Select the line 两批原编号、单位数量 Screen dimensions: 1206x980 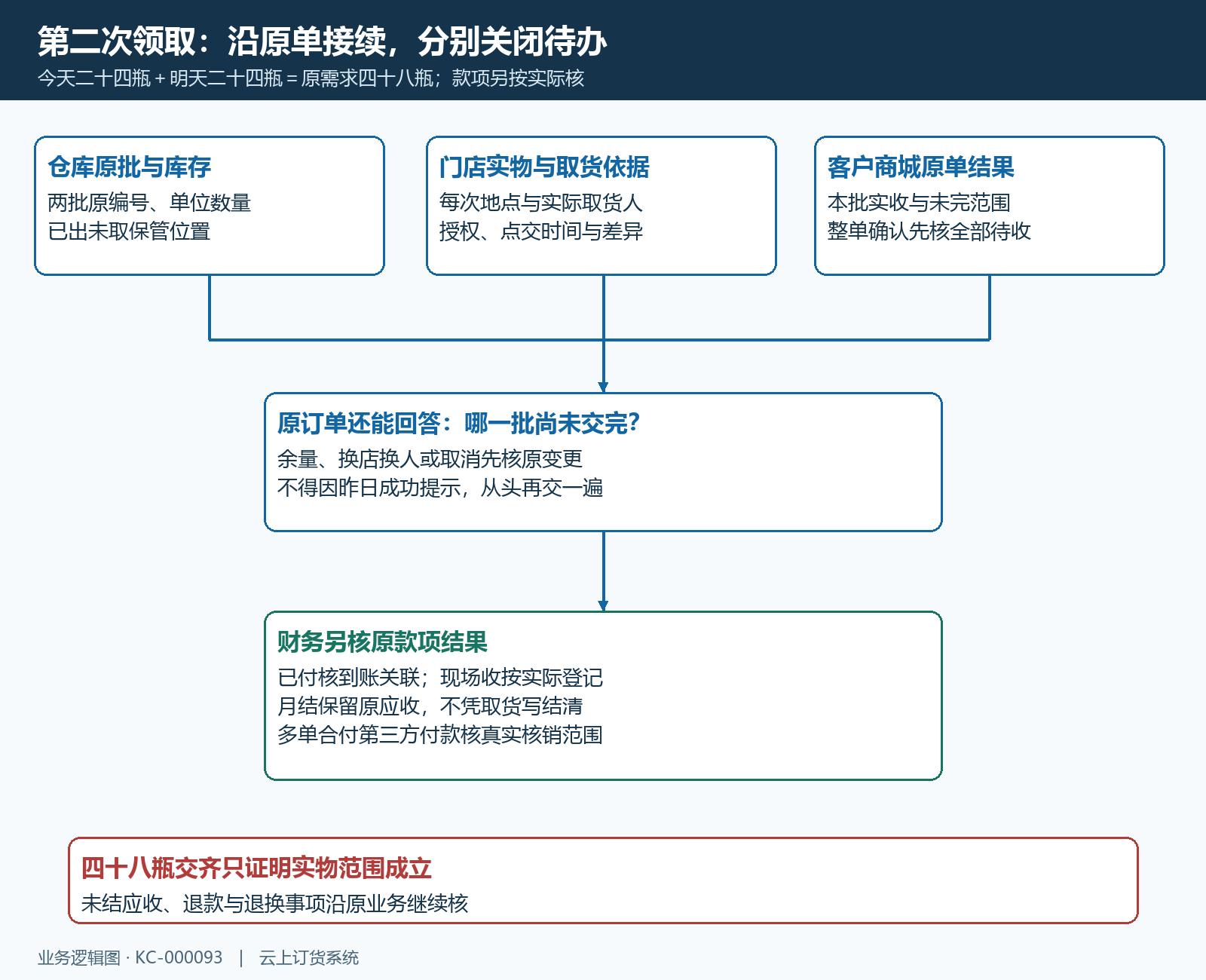click(149, 203)
